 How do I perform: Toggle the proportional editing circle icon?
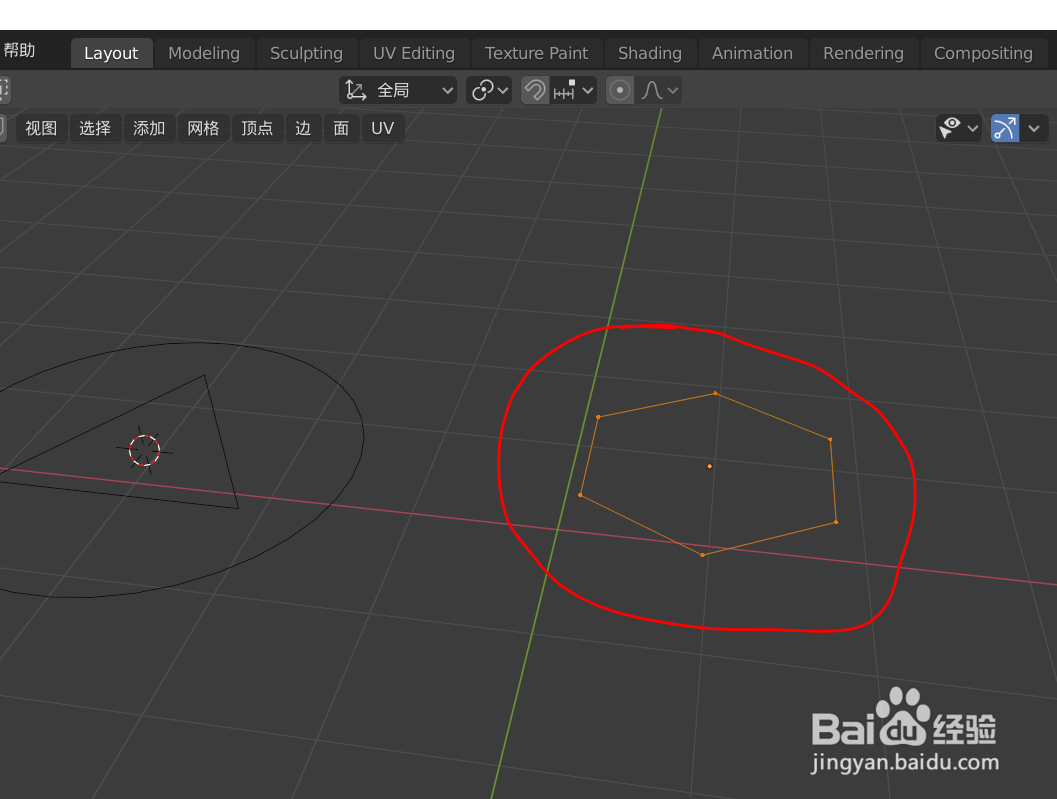point(620,90)
